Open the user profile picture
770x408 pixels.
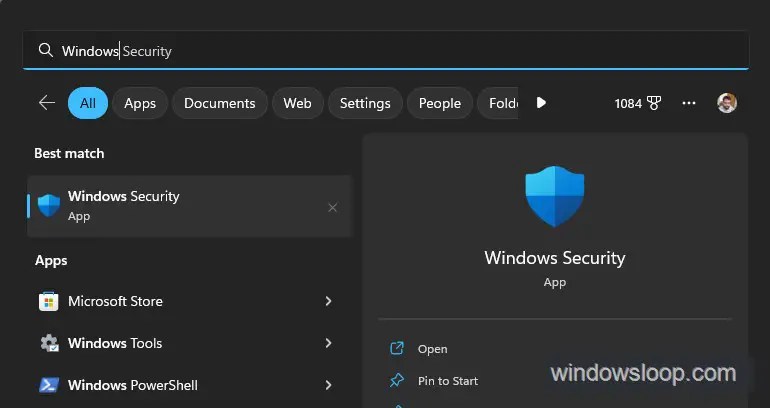coord(727,103)
